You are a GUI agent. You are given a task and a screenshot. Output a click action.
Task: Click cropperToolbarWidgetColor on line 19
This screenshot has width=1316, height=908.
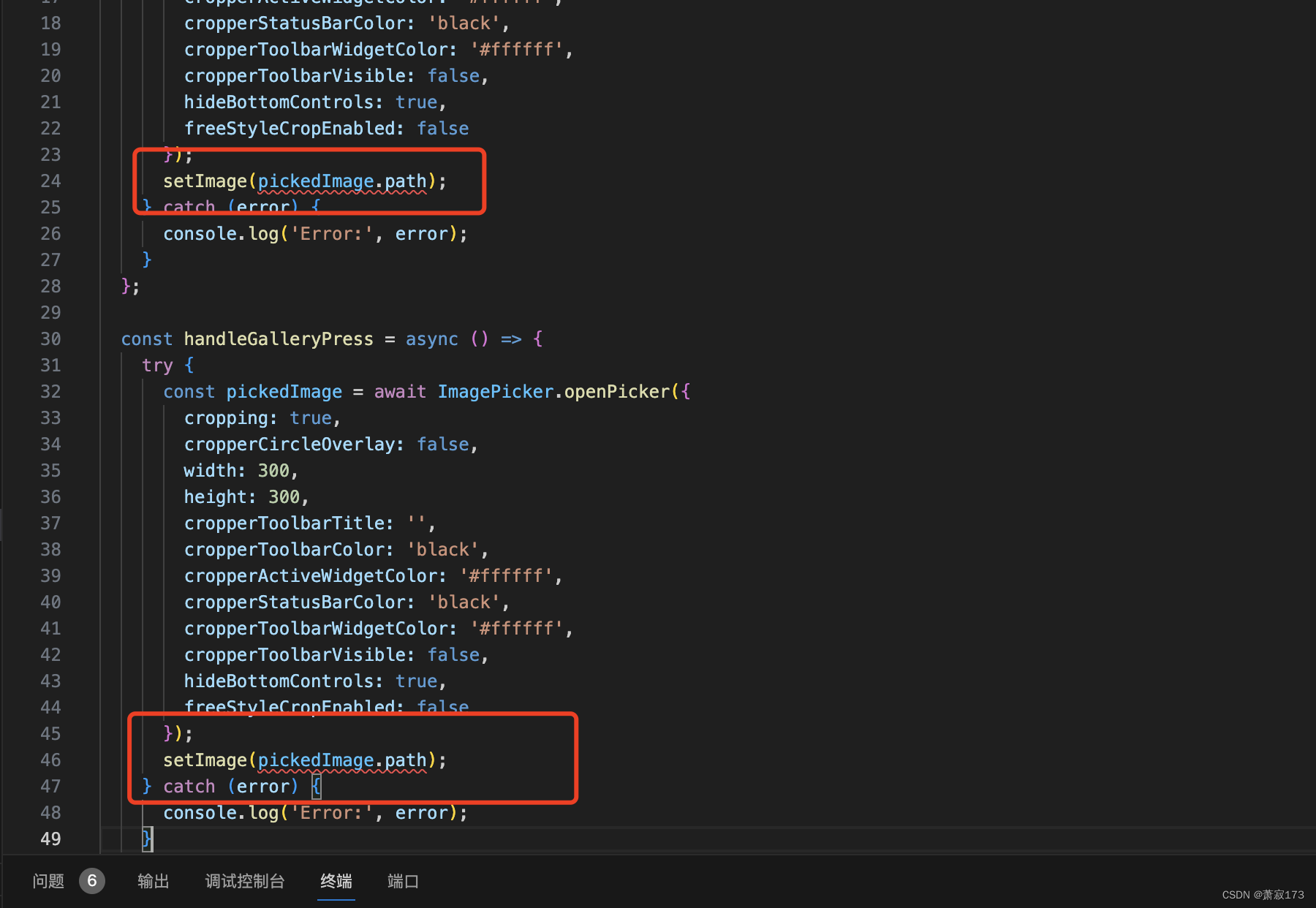click(x=316, y=50)
